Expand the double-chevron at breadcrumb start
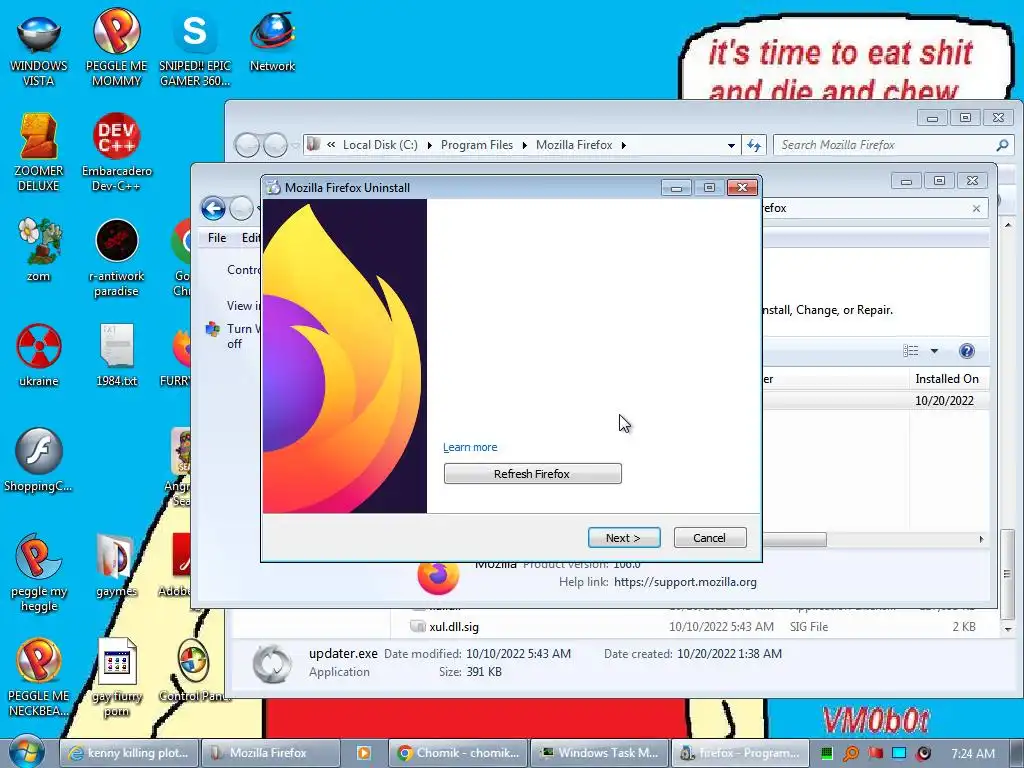 click(331, 145)
